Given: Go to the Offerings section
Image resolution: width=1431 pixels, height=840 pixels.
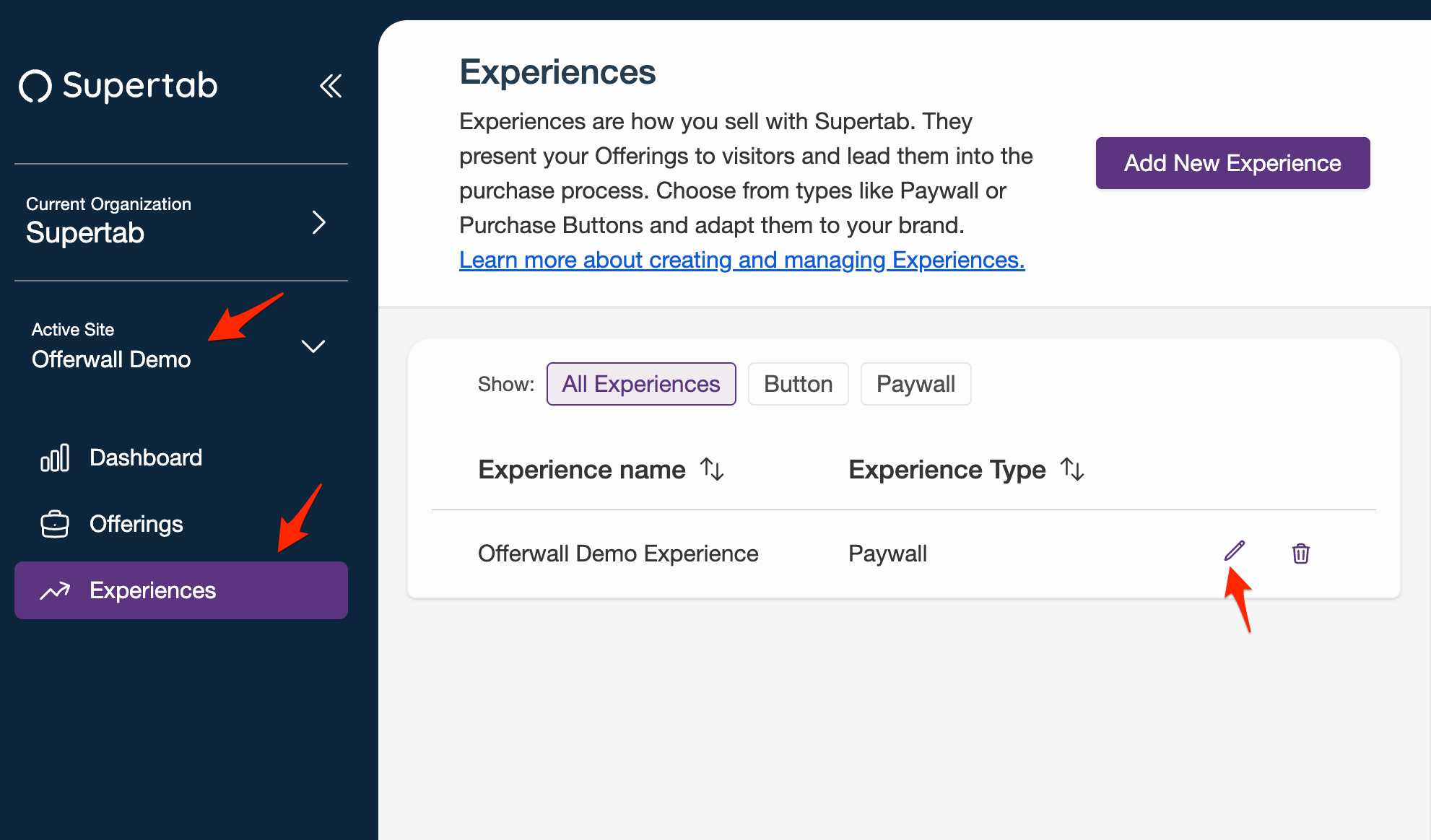Looking at the screenshot, I should [x=136, y=524].
